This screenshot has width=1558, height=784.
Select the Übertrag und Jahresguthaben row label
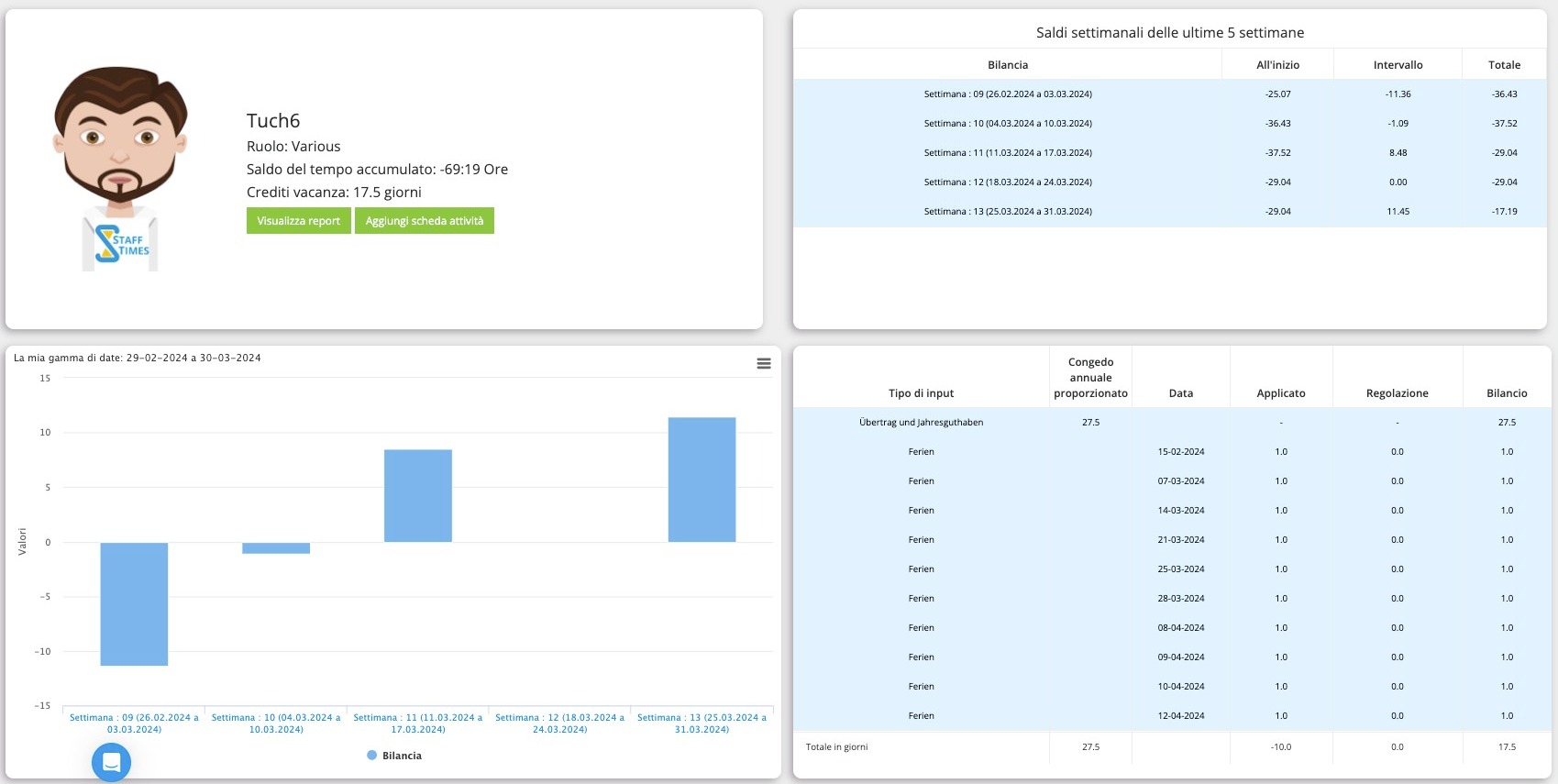[921, 423]
